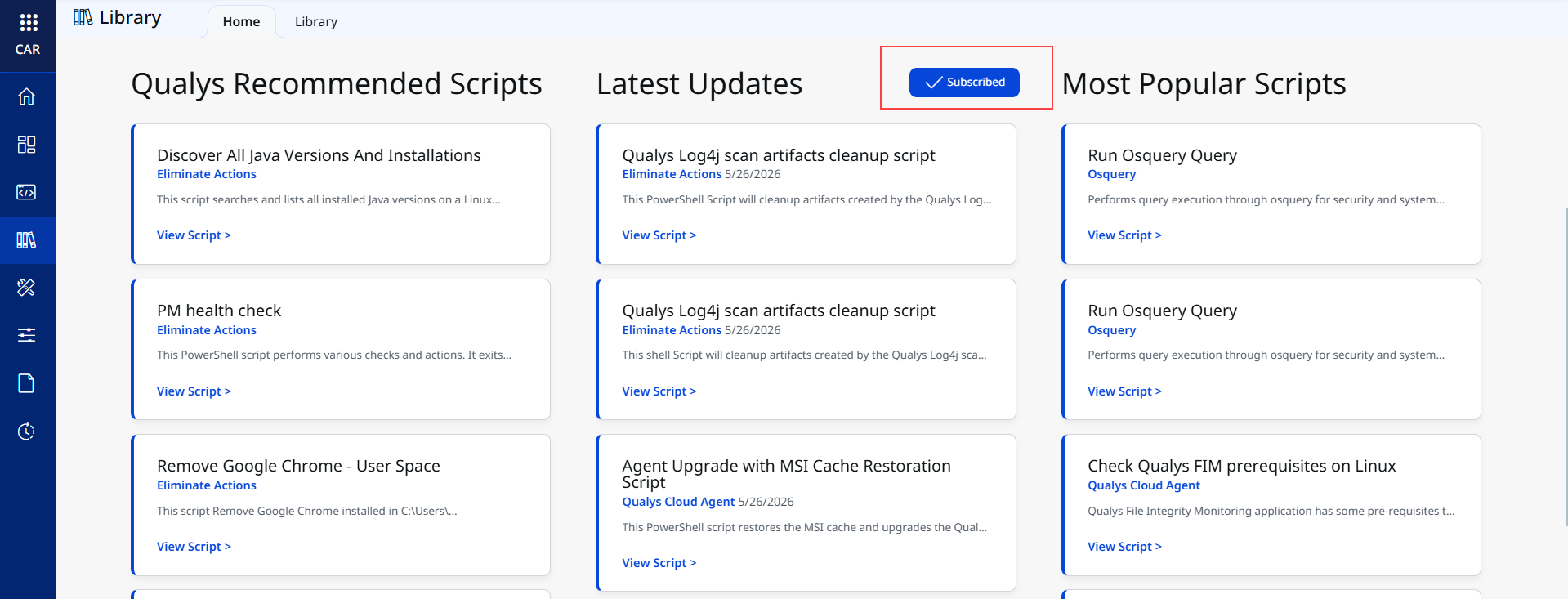Toggle the Subscribed button
Viewport: 1568px width, 599px height.
964,83
